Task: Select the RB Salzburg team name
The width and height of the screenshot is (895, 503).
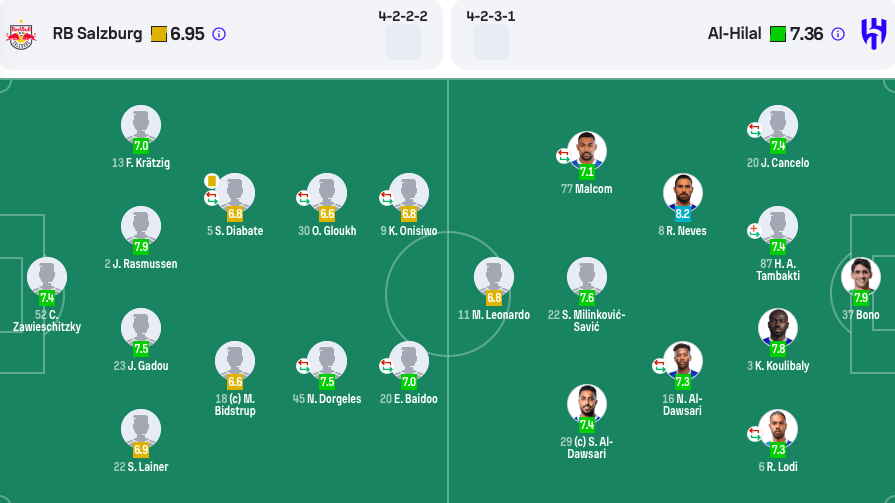Action: (97, 34)
